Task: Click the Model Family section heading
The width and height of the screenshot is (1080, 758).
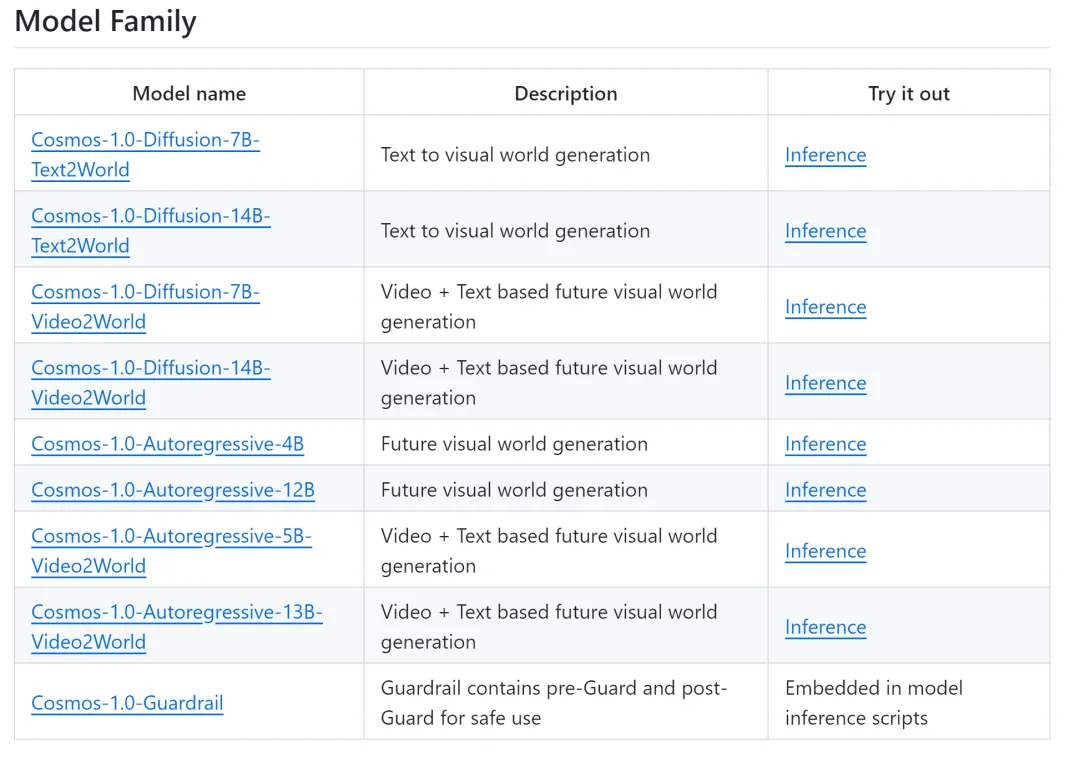Action: 105,21
